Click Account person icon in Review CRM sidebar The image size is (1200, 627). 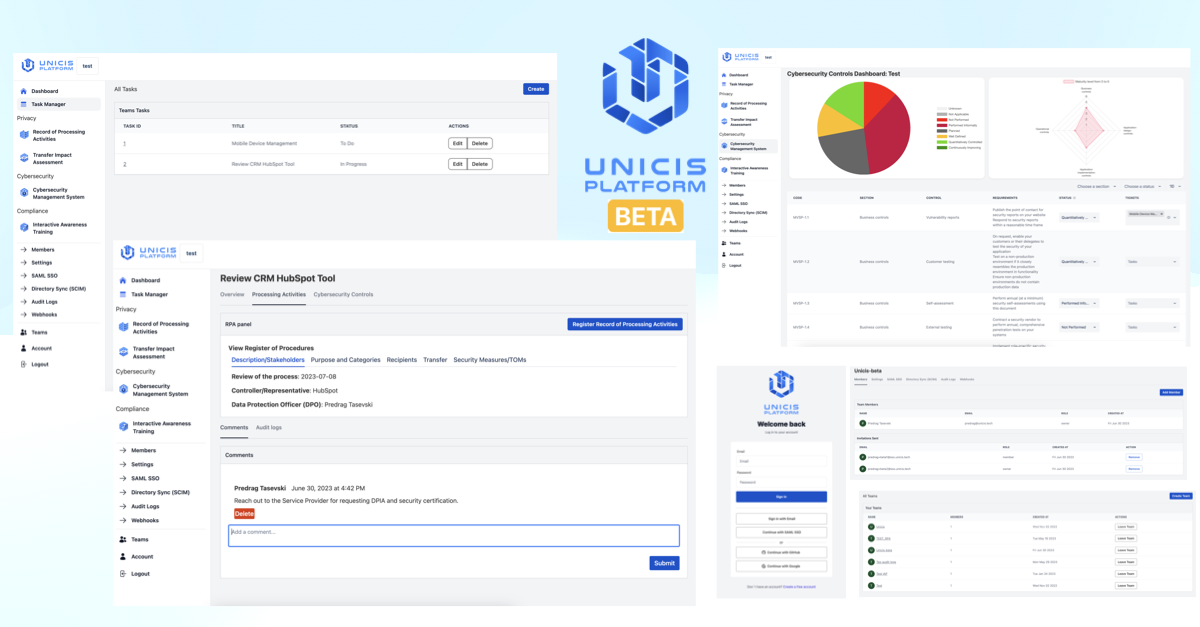tap(123, 556)
